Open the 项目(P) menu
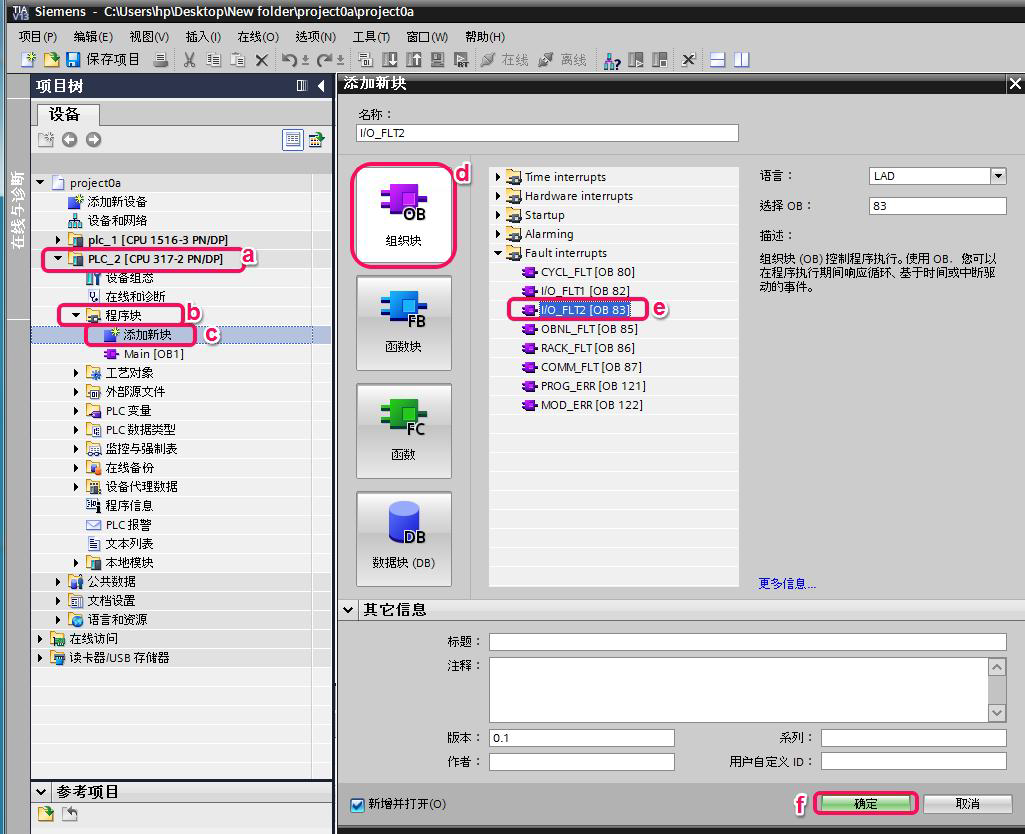1025x834 pixels. point(37,37)
